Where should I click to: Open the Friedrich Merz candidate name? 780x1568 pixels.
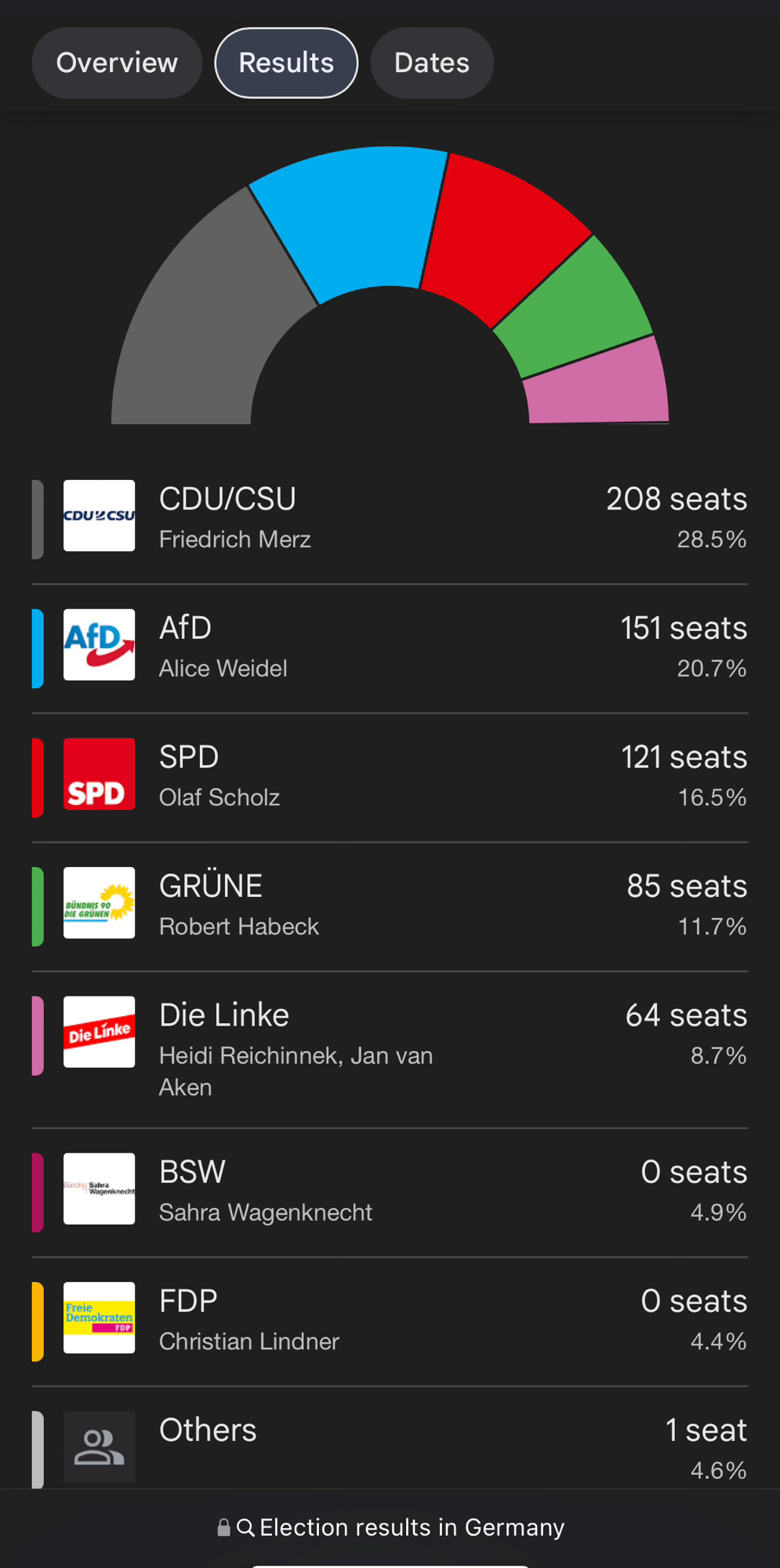pyautogui.click(x=235, y=539)
